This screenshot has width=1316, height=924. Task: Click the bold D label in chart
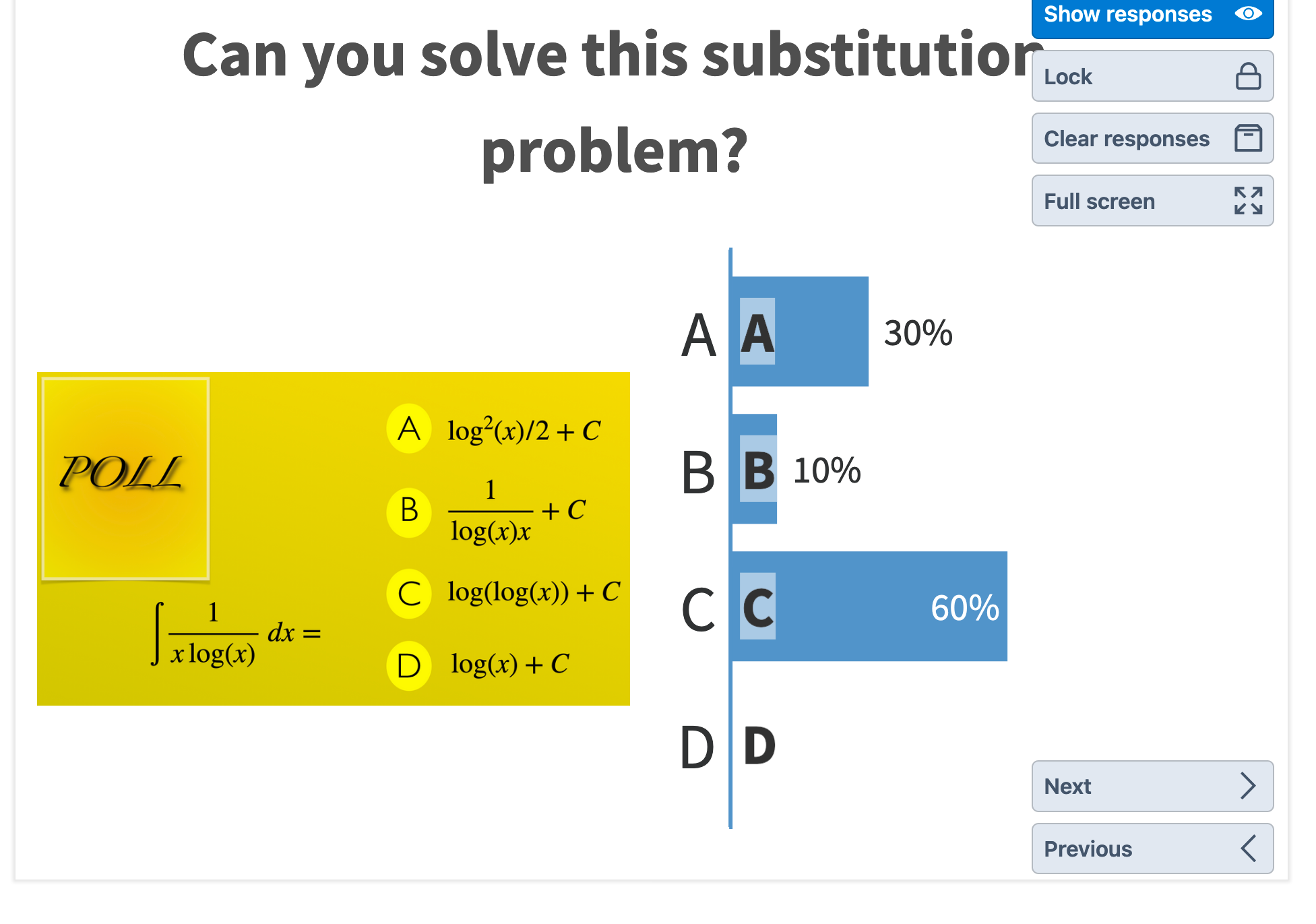point(759,746)
